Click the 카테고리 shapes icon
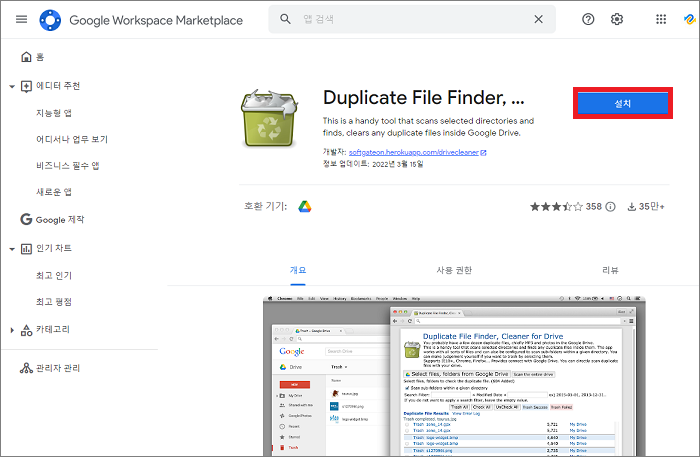Image resolution: width=700 pixels, height=457 pixels. (26, 330)
